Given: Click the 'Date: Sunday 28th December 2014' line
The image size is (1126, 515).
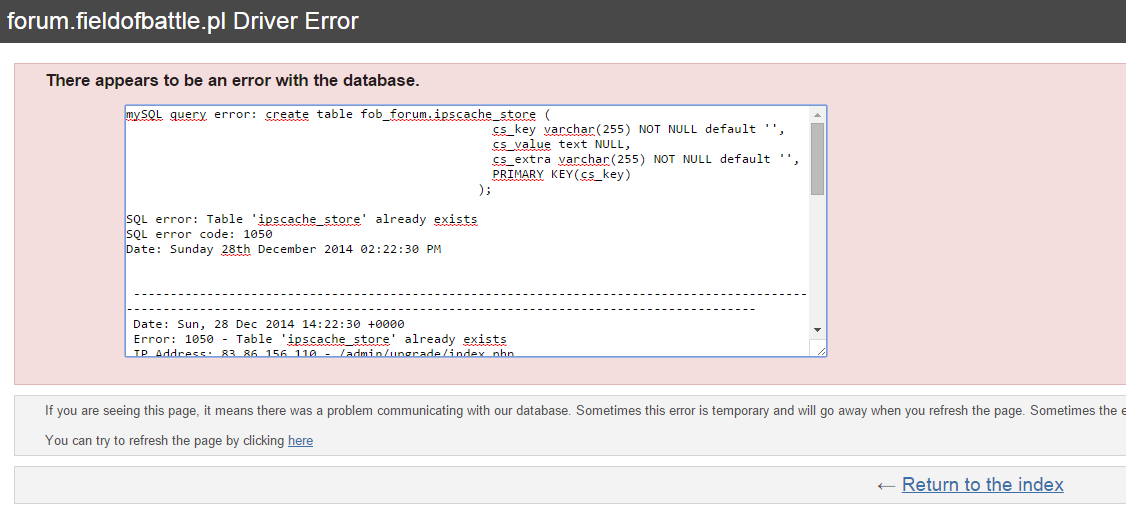Looking at the screenshot, I should point(283,249).
